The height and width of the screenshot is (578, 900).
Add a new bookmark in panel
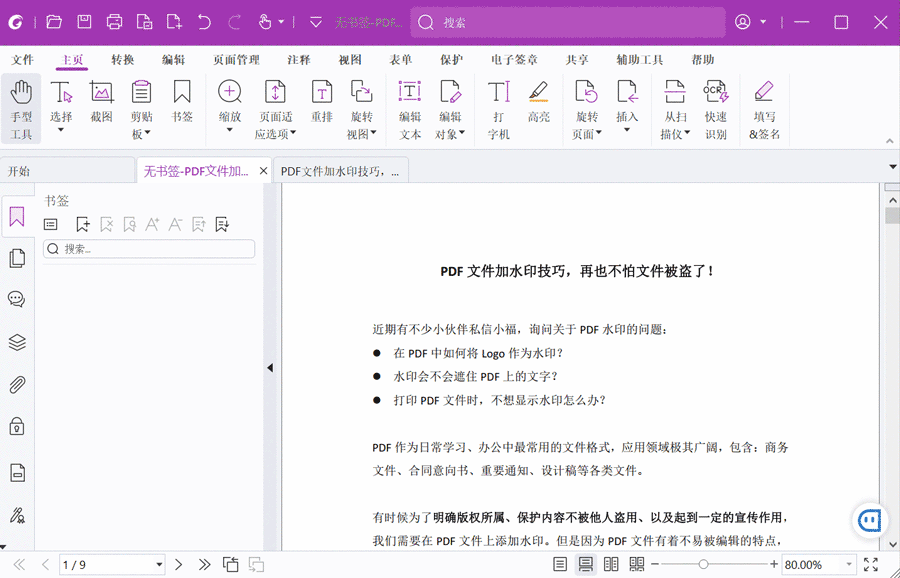83,224
